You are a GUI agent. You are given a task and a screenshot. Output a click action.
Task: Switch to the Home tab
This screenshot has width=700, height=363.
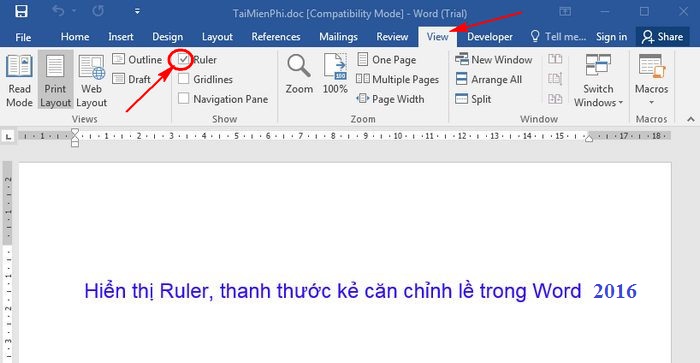click(75, 37)
